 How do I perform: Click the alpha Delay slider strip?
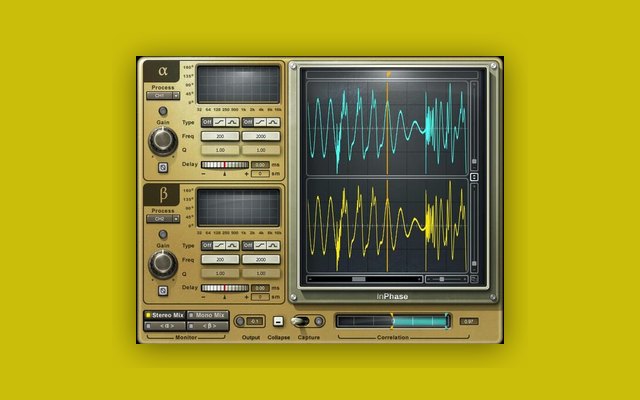coord(225,164)
